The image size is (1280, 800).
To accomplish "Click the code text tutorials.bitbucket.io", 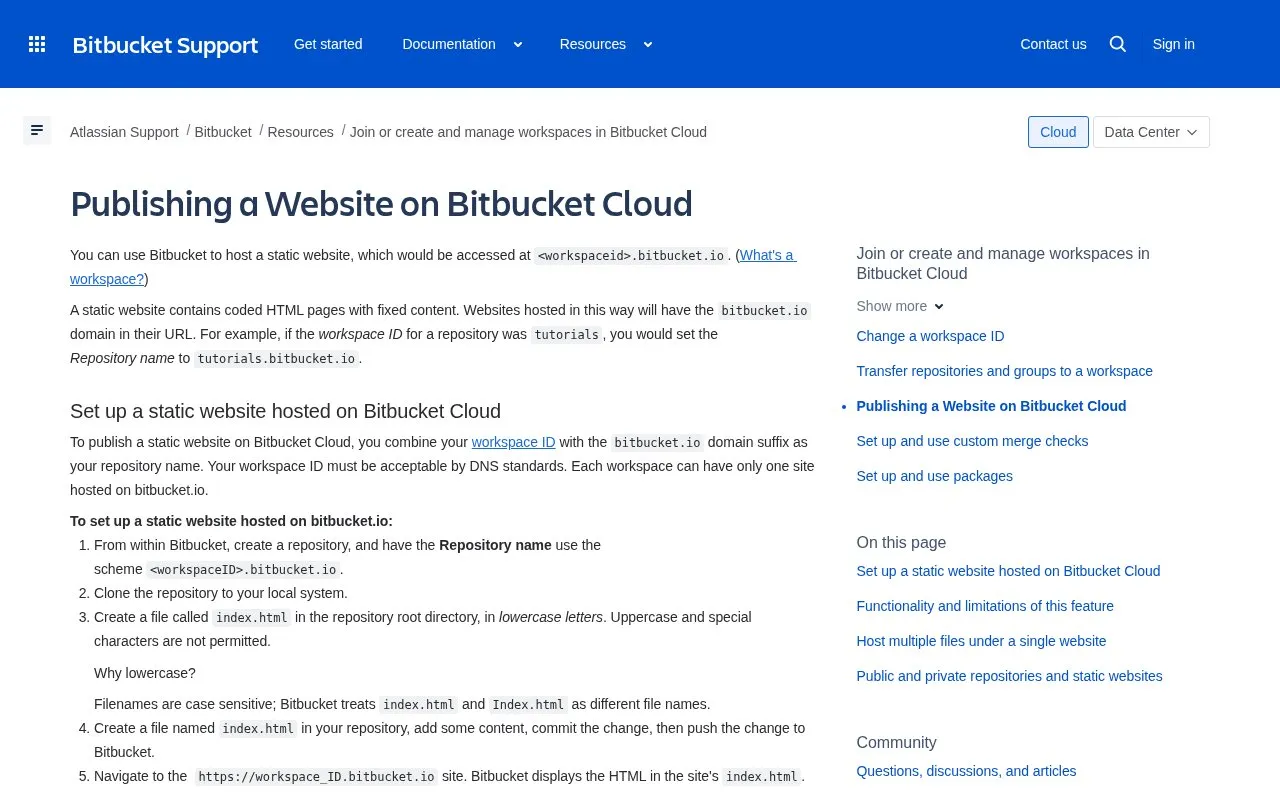I will 276,358.
